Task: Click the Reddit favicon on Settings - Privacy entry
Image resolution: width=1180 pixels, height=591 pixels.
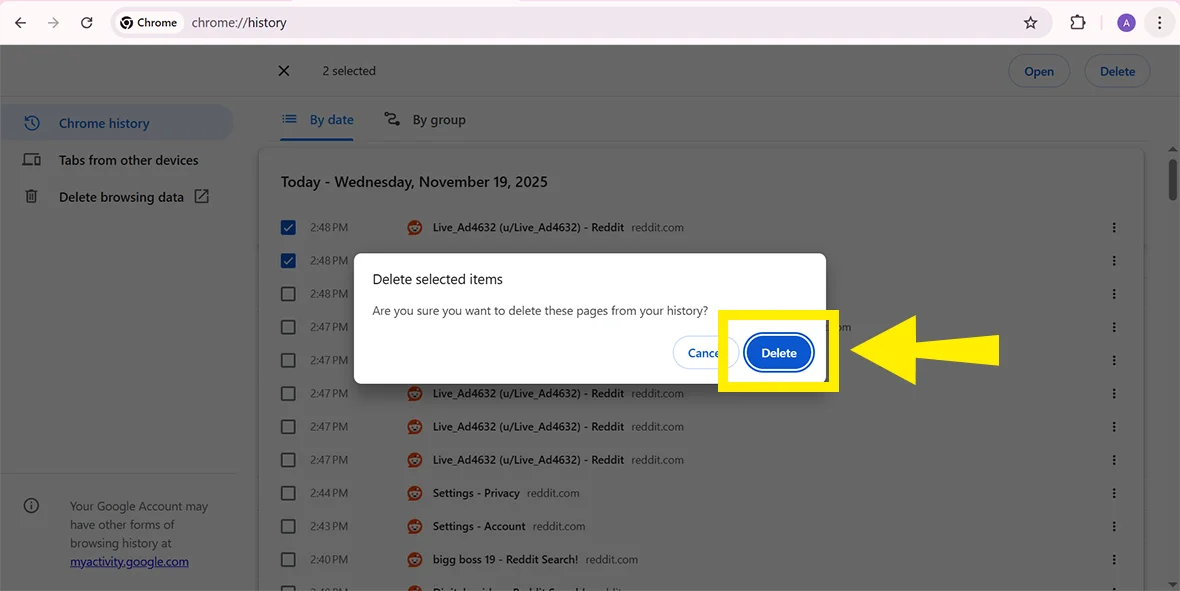Action: tap(415, 493)
